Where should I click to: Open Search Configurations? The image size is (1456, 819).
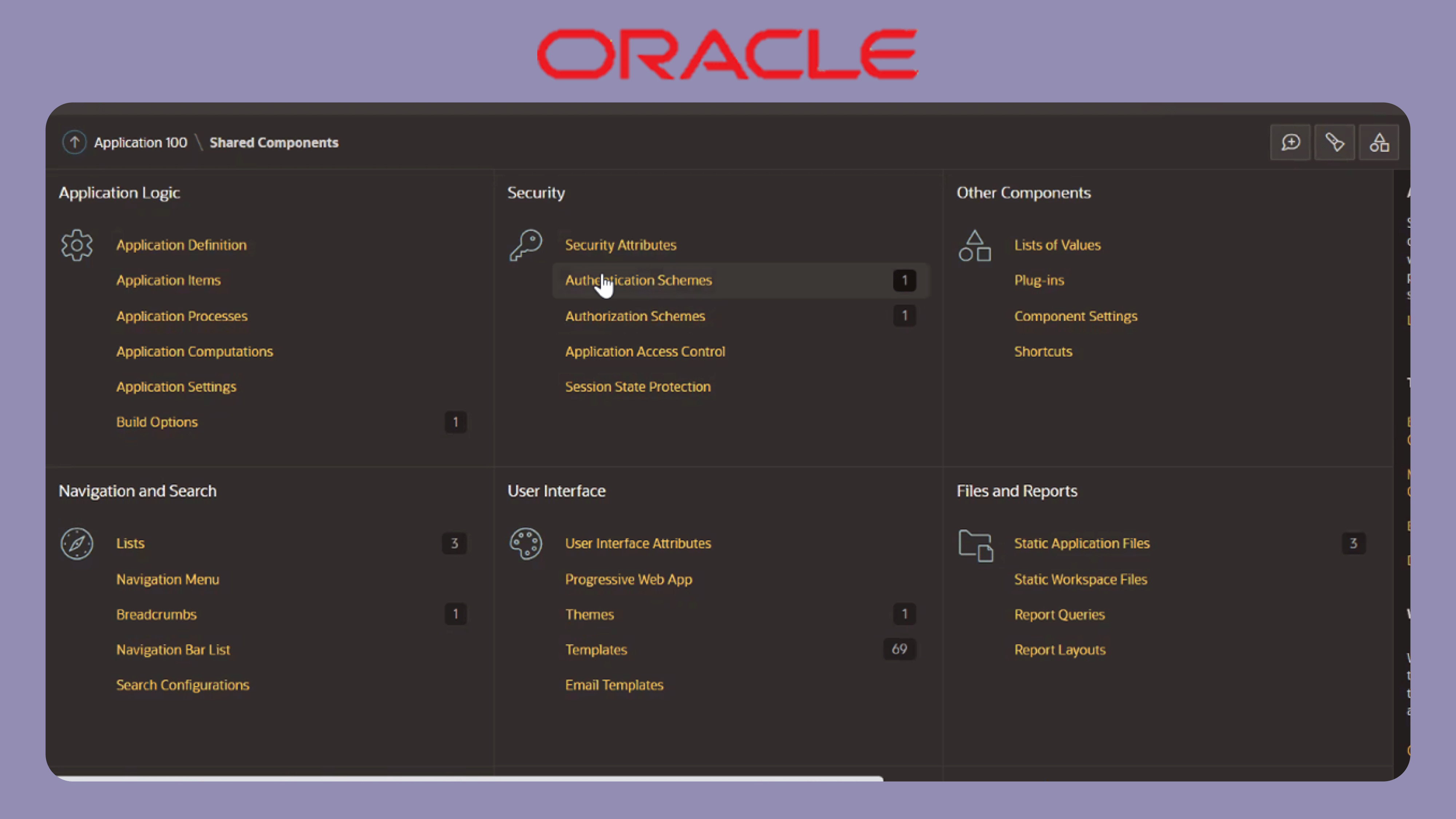click(183, 685)
